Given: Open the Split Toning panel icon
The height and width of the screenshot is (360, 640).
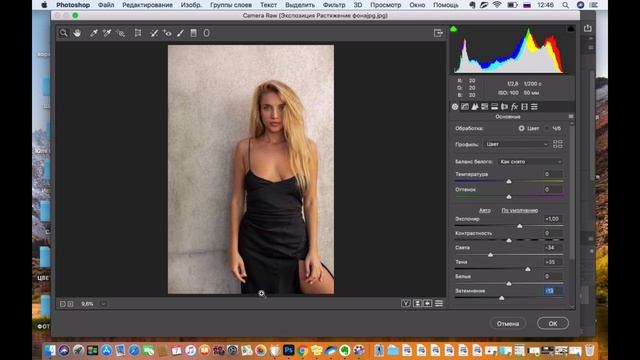Looking at the screenshot, I should (x=494, y=107).
